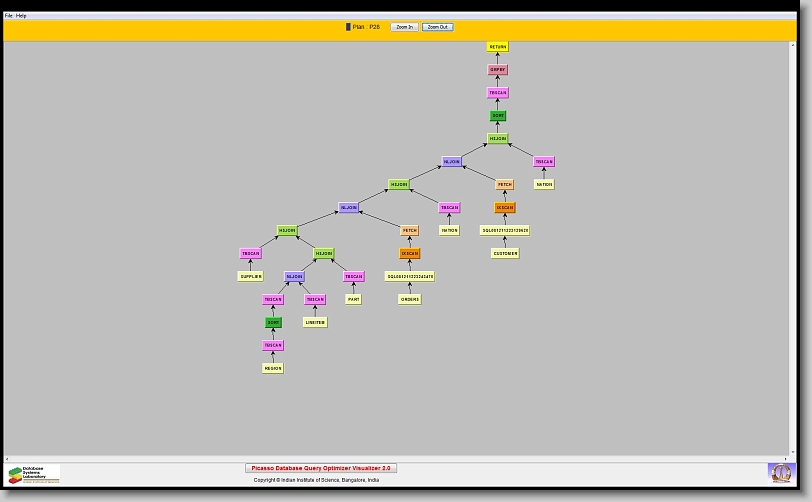Open the Help menu

[x=21, y=16]
